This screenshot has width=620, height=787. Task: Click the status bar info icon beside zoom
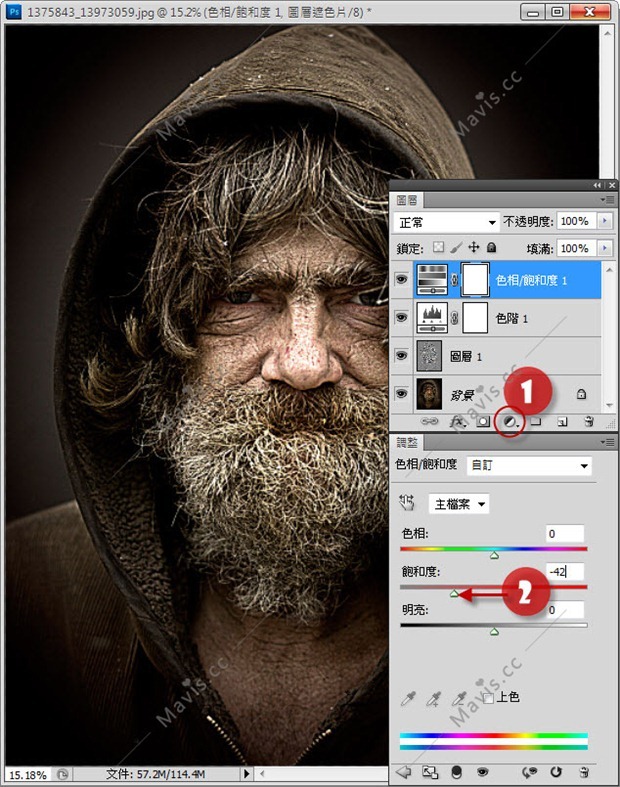(x=62, y=774)
